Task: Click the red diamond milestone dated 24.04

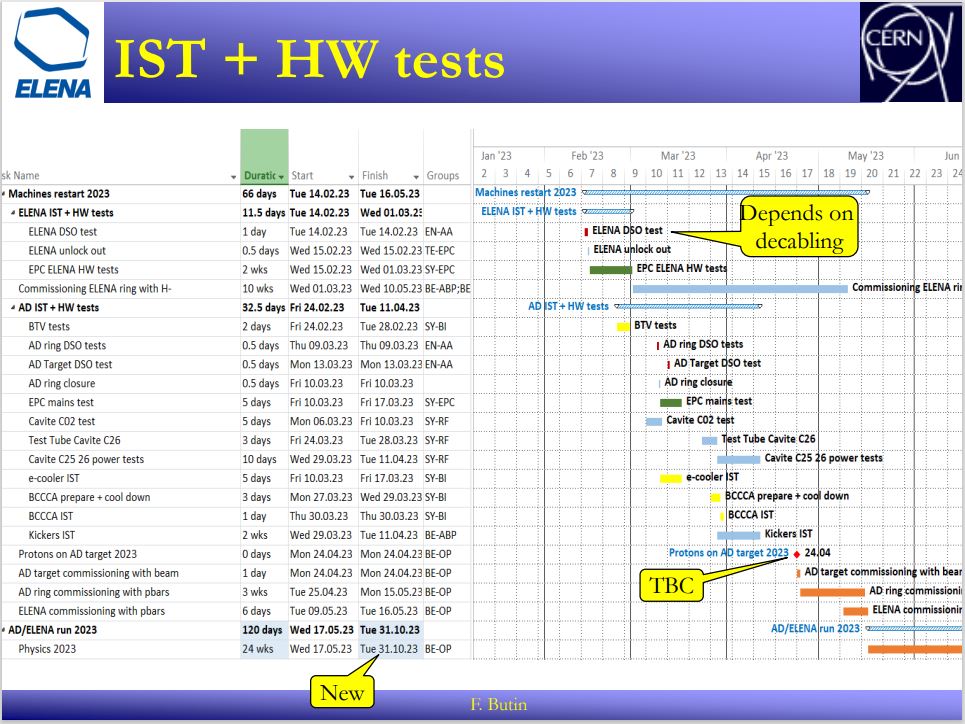Action: tap(797, 555)
